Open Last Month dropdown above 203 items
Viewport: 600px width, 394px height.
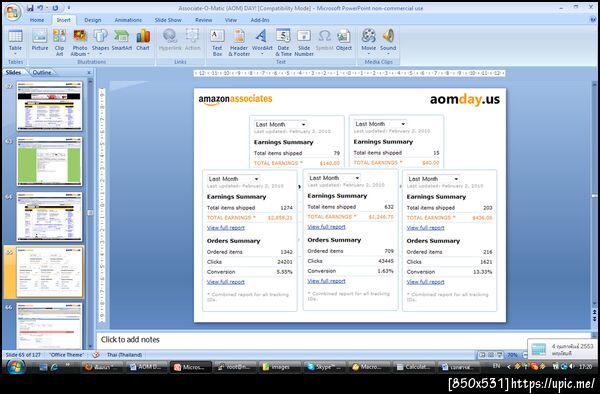tap(433, 179)
